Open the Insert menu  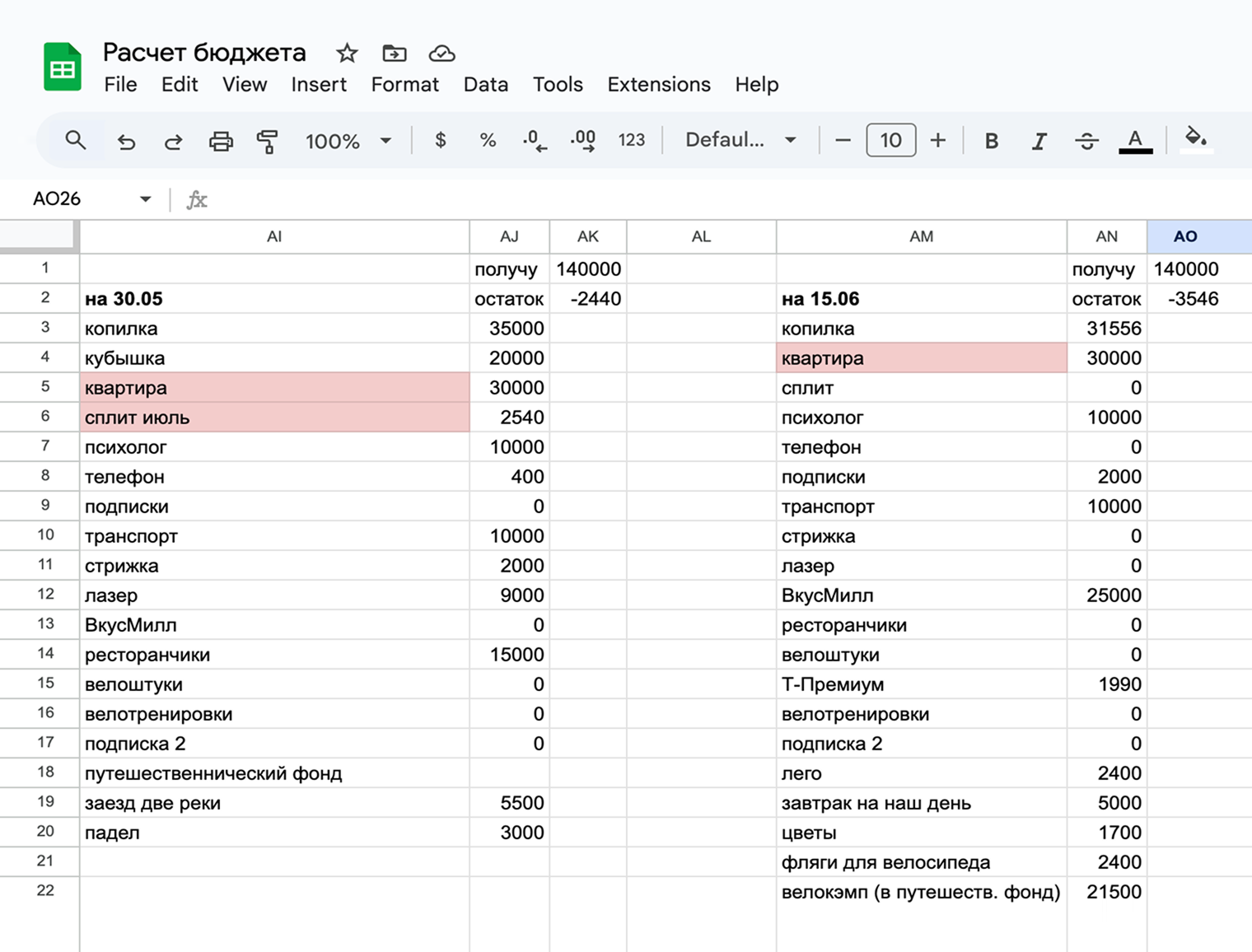click(319, 85)
